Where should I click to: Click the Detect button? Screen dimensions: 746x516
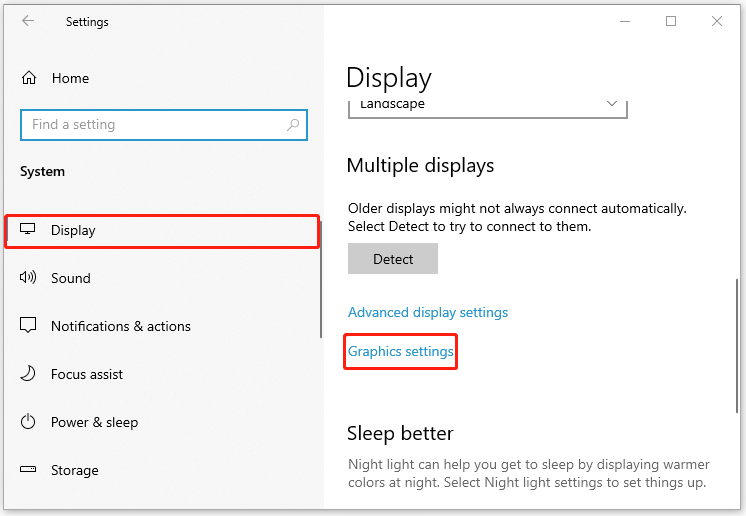click(x=393, y=259)
